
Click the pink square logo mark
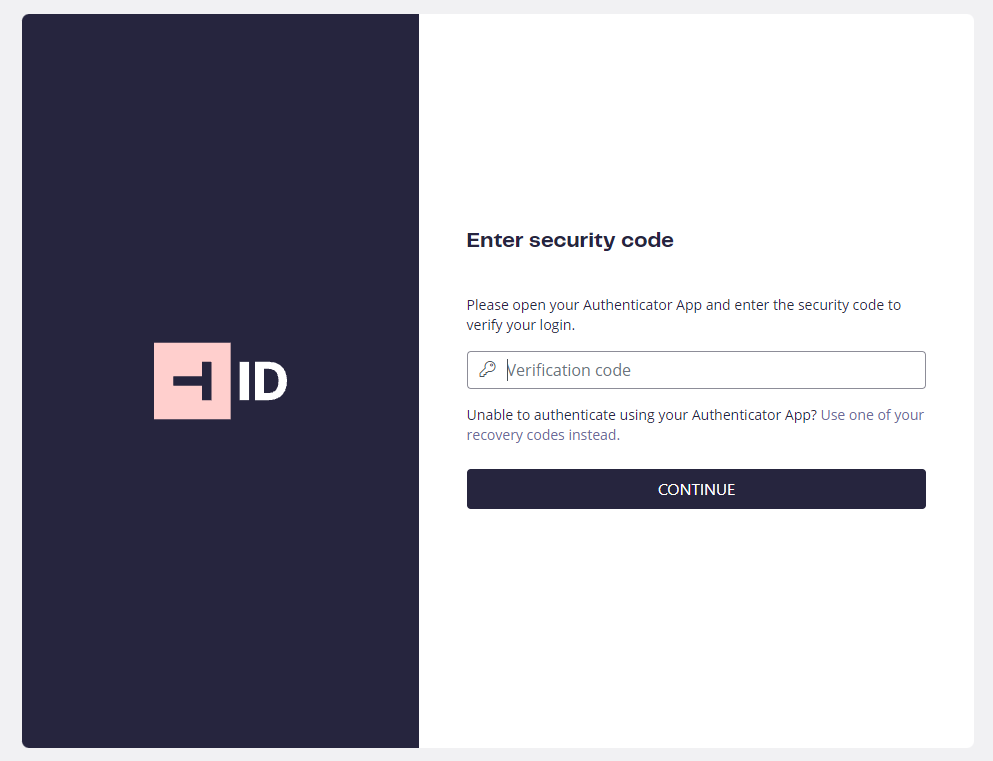[x=192, y=380]
